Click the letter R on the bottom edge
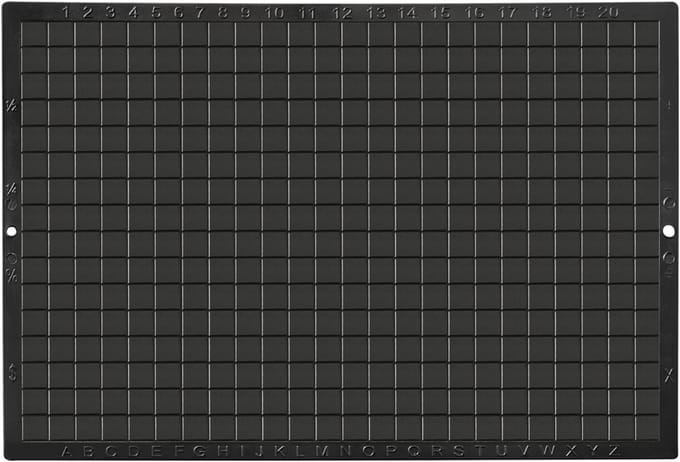 pos(437,451)
